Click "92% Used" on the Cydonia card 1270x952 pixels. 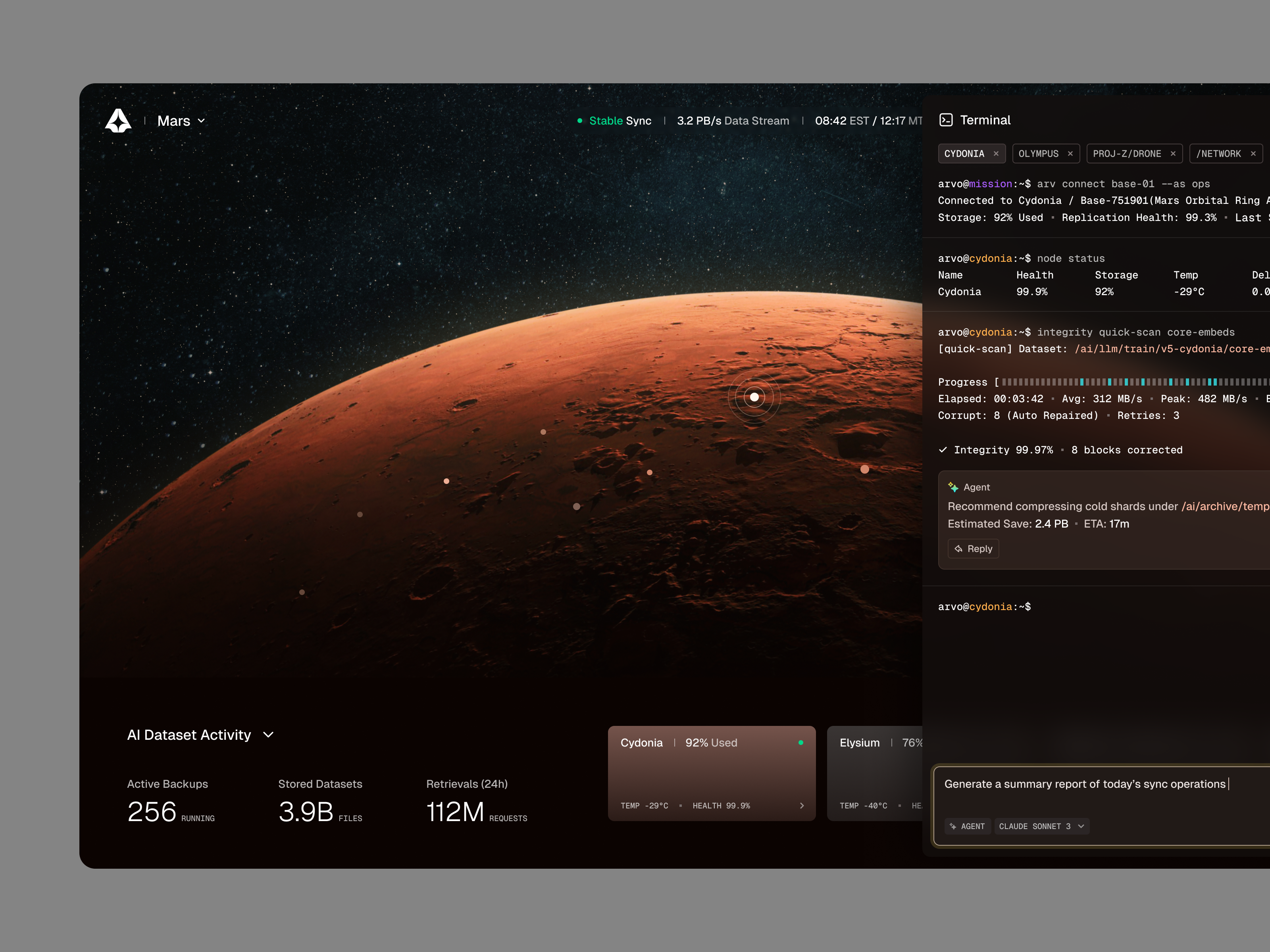(x=711, y=743)
